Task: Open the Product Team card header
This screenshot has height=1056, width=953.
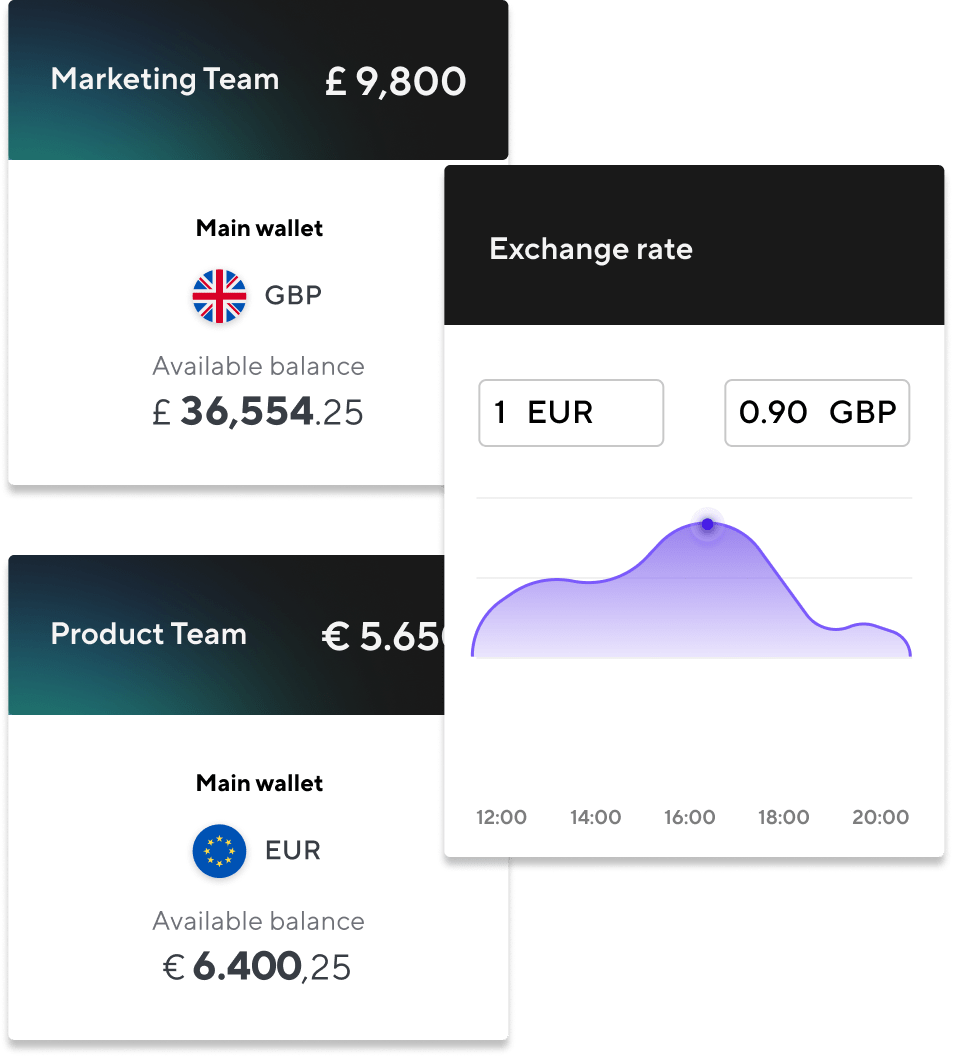Action: click(226, 635)
